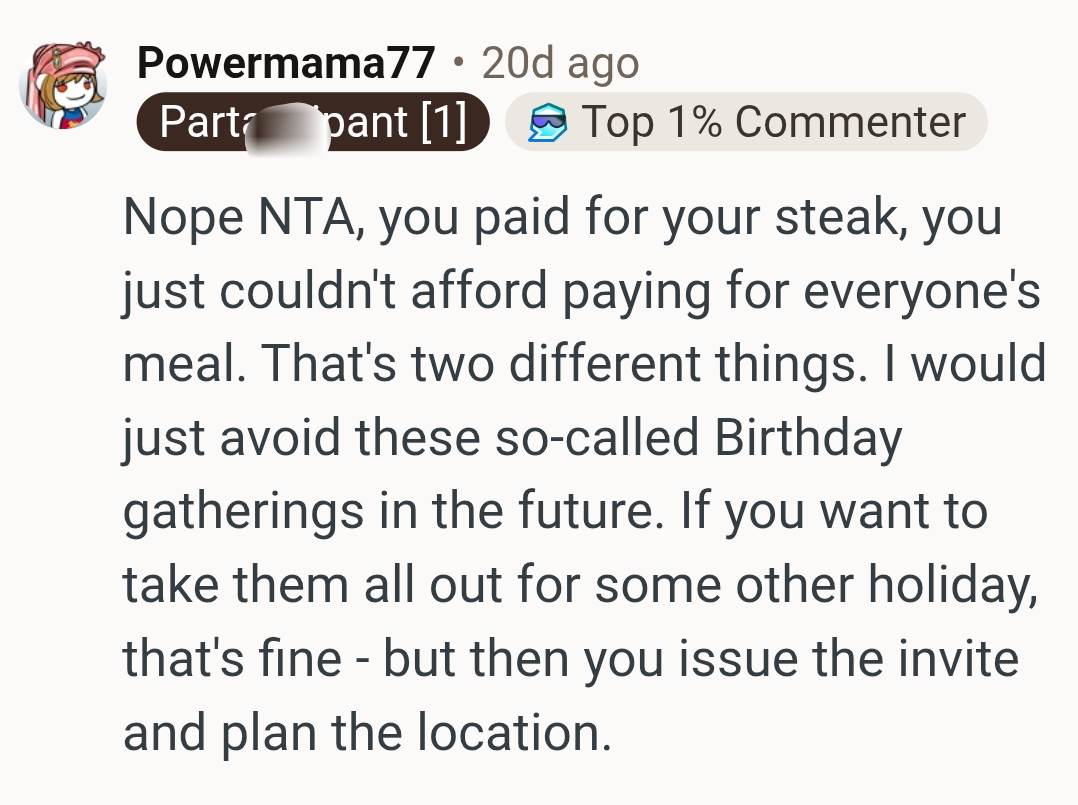Open the "20d ago" comment timestamp
1078x805 pixels.
point(560,64)
